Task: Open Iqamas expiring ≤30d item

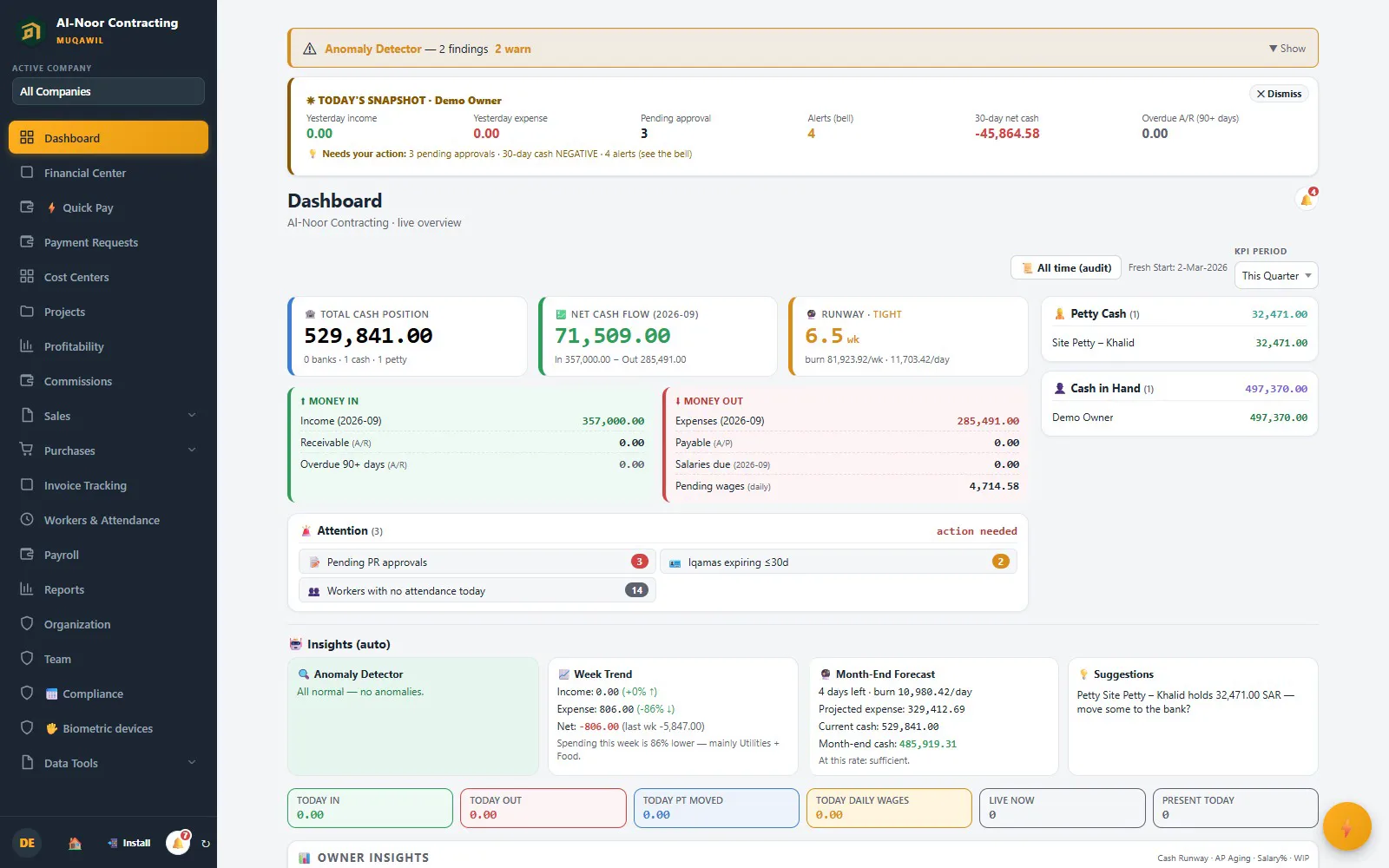Action: [839, 562]
